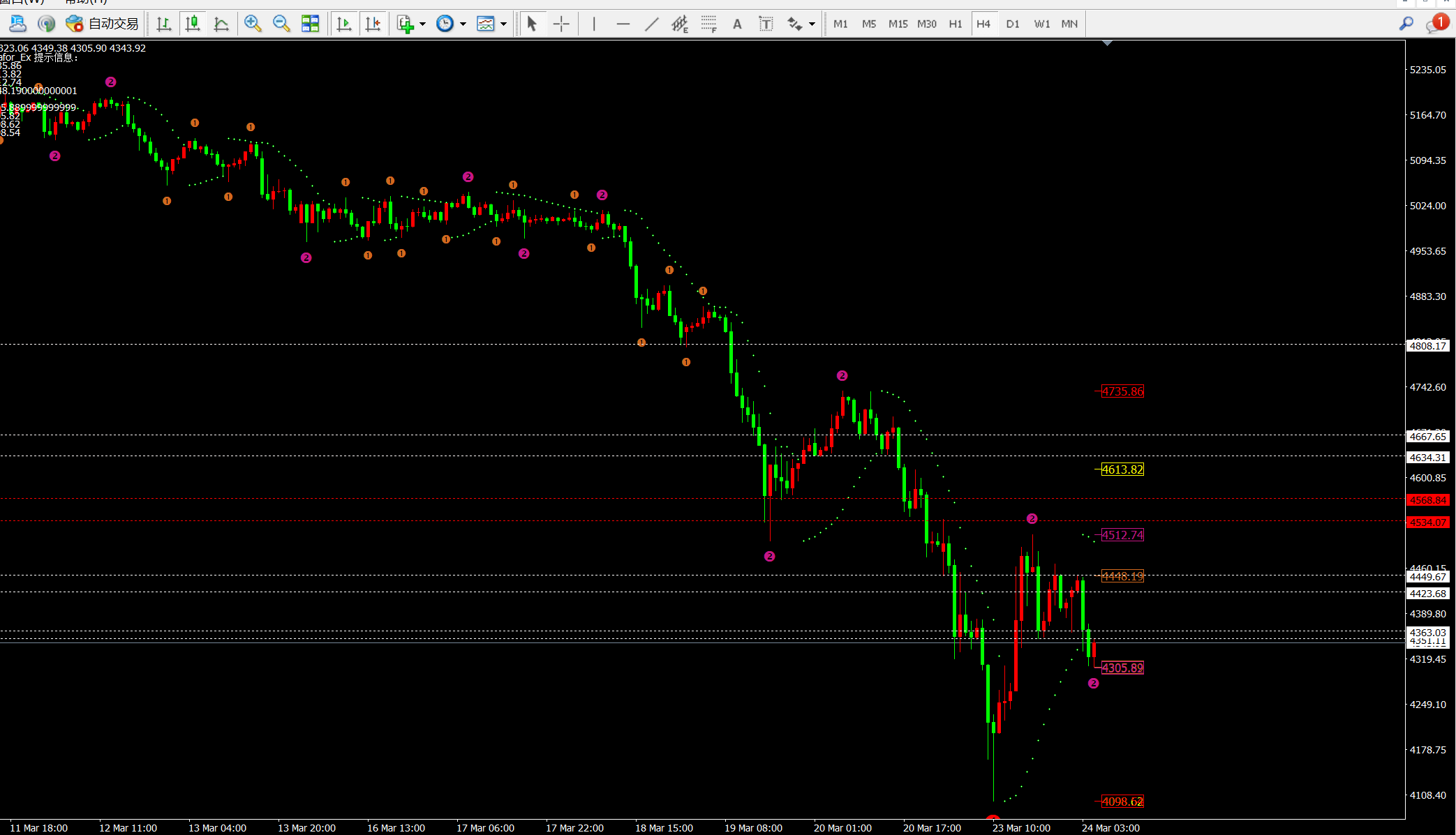Click the 4613.82 yellow price label
The width and height of the screenshot is (1456, 835).
pyautogui.click(x=1122, y=469)
